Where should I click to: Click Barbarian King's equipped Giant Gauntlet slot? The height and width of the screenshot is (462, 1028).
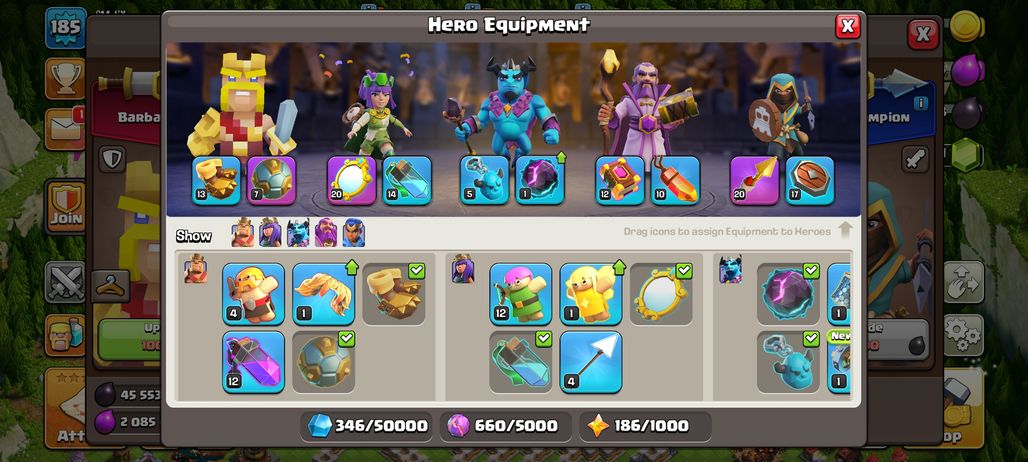tap(216, 180)
